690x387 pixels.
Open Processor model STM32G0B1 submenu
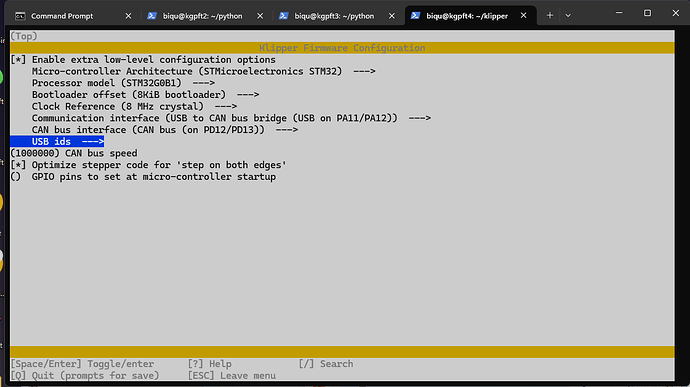coord(123,83)
